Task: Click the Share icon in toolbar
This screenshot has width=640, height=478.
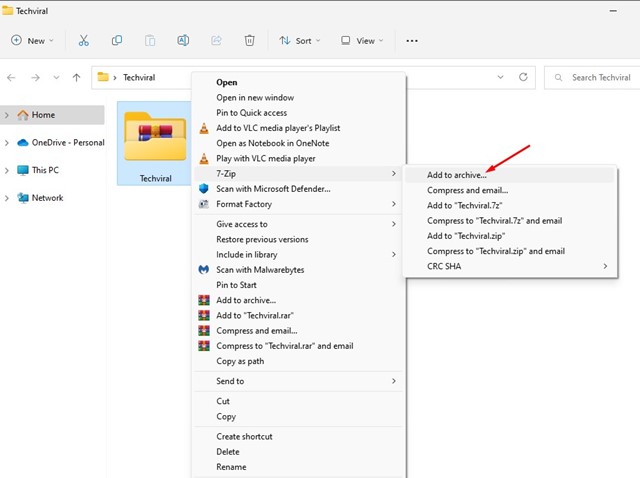Action: (x=216, y=41)
